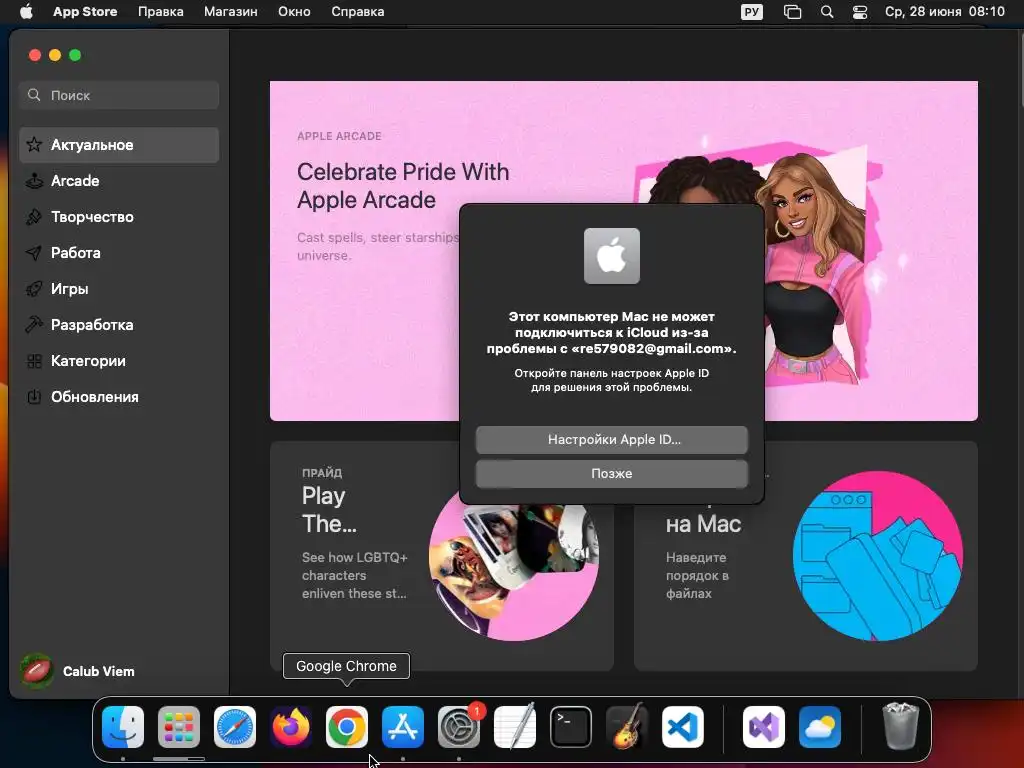This screenshot has width=1024, height=768.
Task: Open the App Store menu
Action: (85, 12)
